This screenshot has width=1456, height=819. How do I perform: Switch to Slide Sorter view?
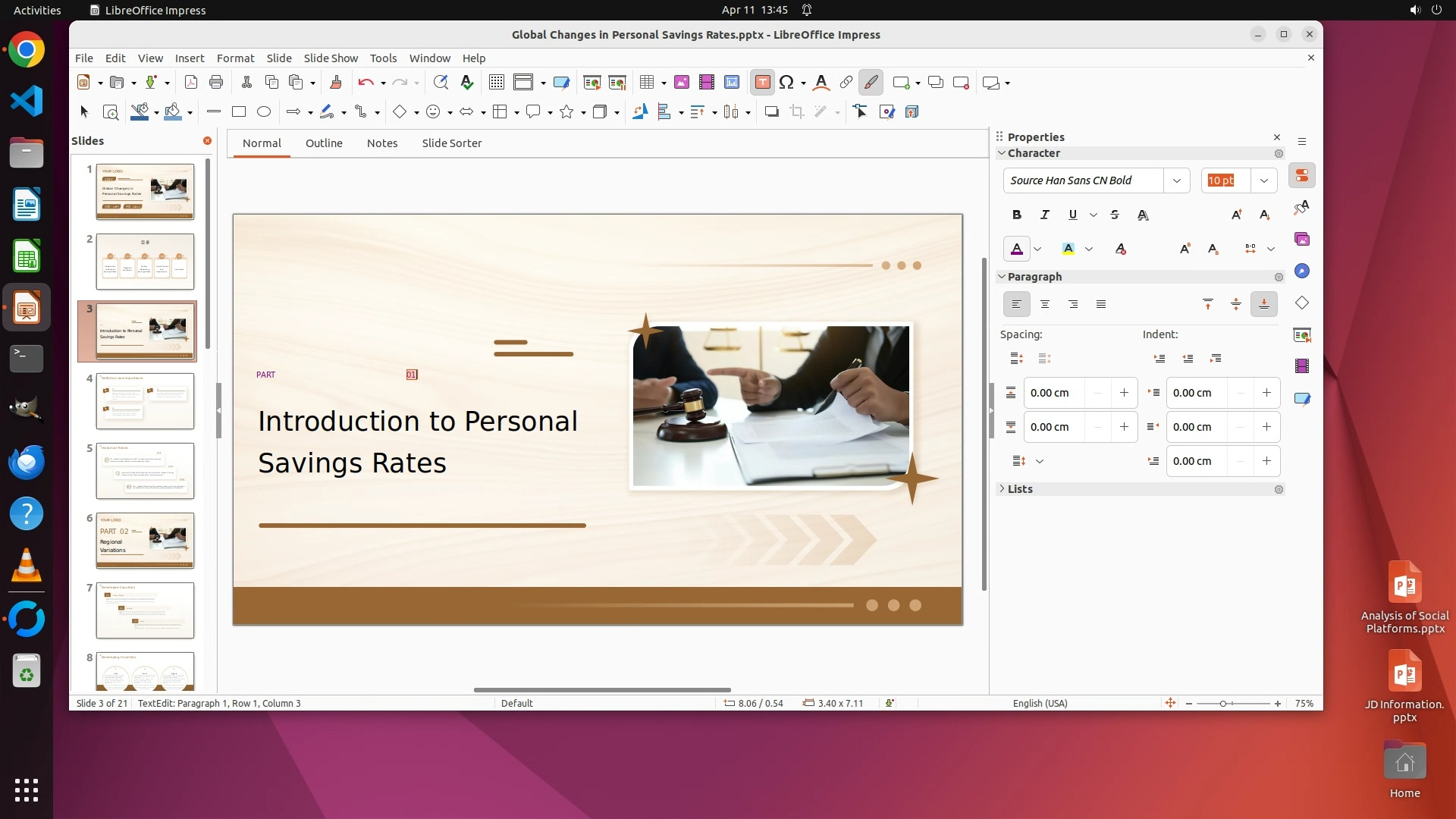click(x=451, y=143)
